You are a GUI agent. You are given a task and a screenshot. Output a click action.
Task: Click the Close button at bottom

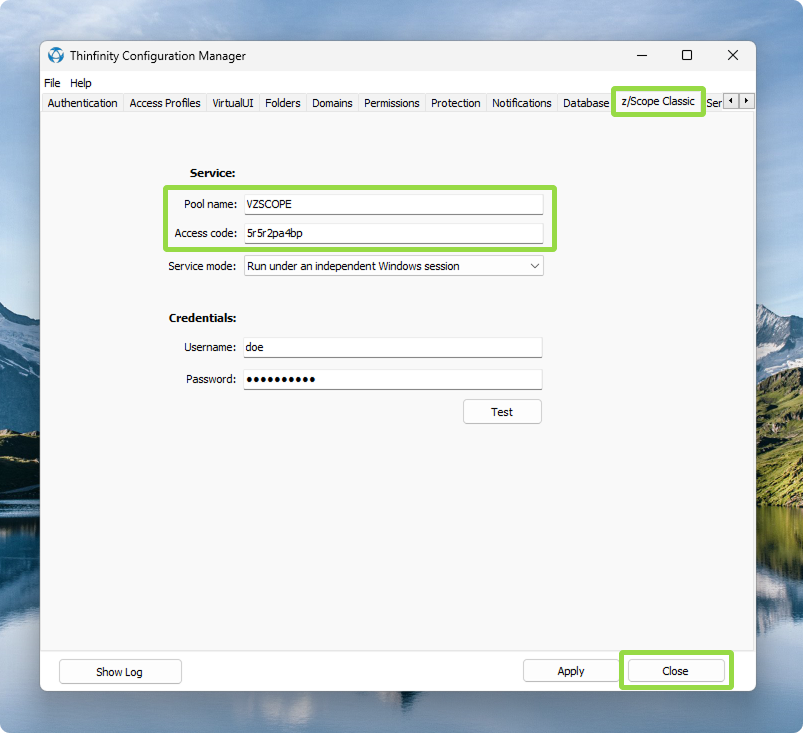click(x=676, y=671)
